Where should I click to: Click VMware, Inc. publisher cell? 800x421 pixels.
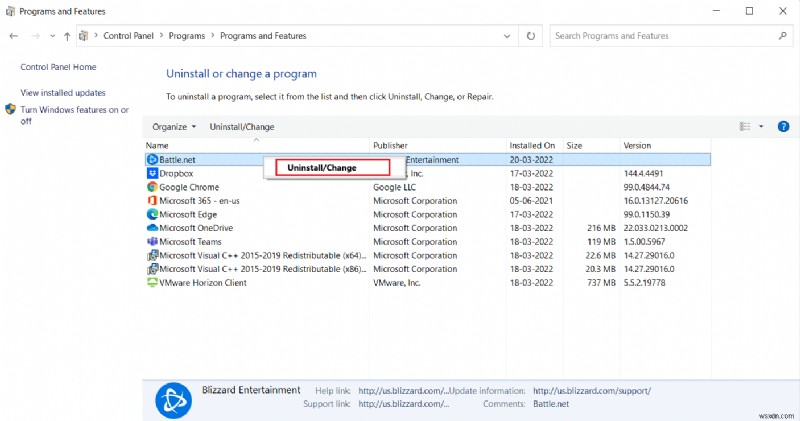click(396, 283)
